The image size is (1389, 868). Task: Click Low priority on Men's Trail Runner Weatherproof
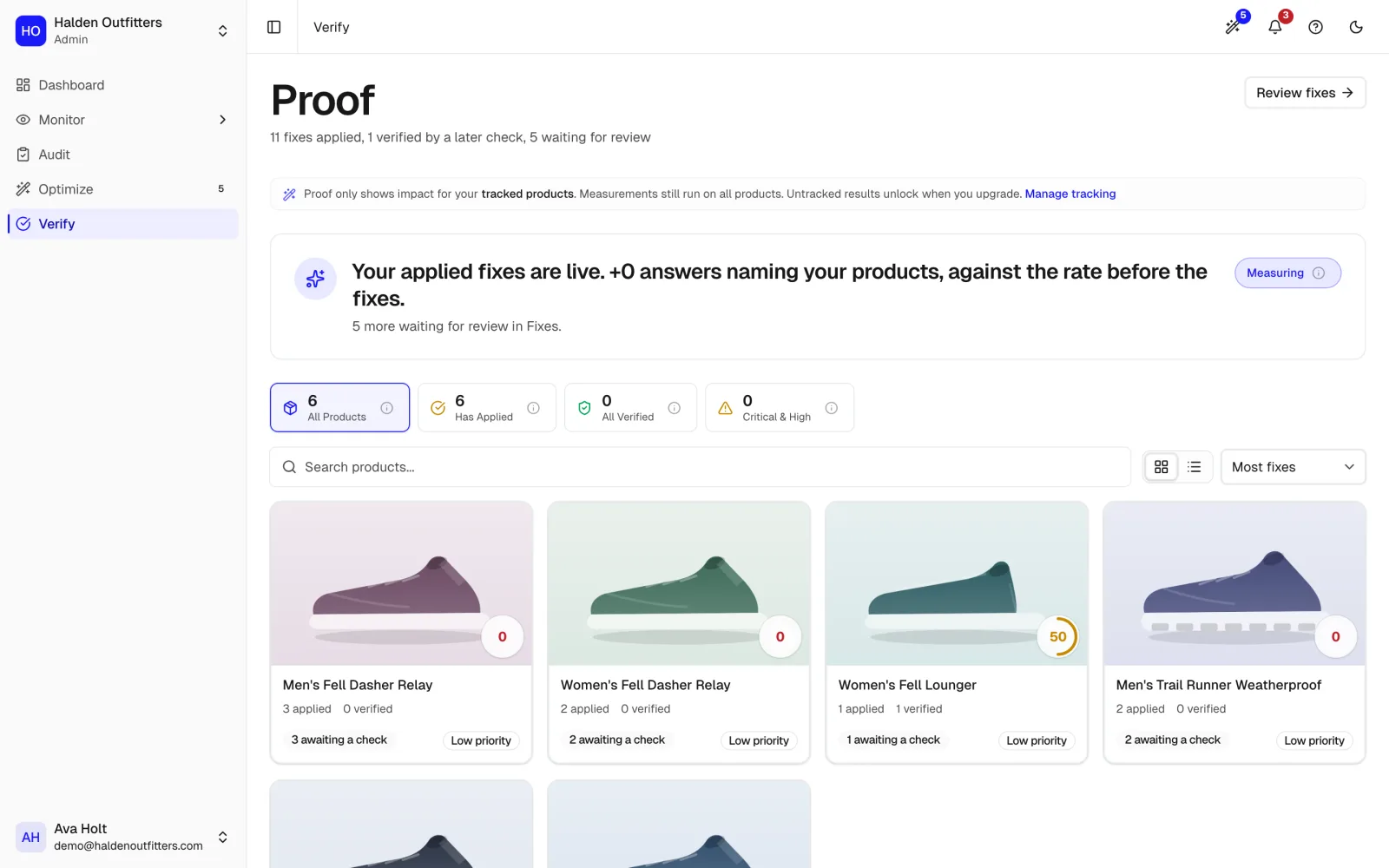[1314, 740]
